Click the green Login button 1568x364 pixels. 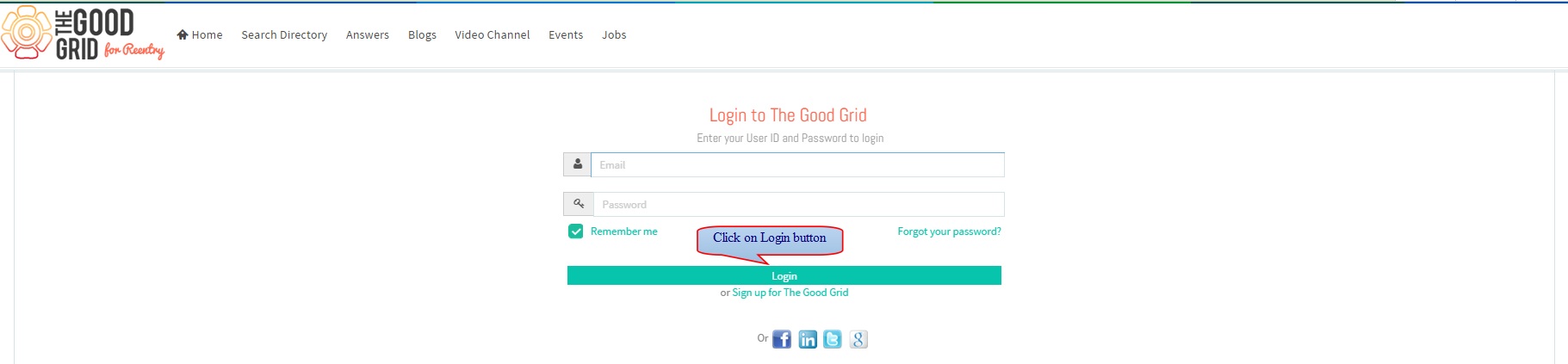coord(784,275)
